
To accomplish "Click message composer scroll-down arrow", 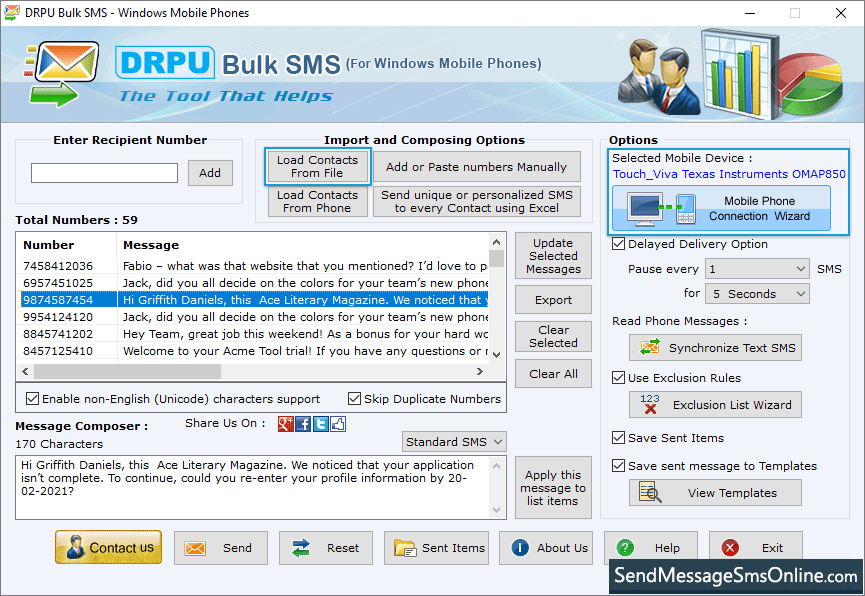I will click(496, 509).
